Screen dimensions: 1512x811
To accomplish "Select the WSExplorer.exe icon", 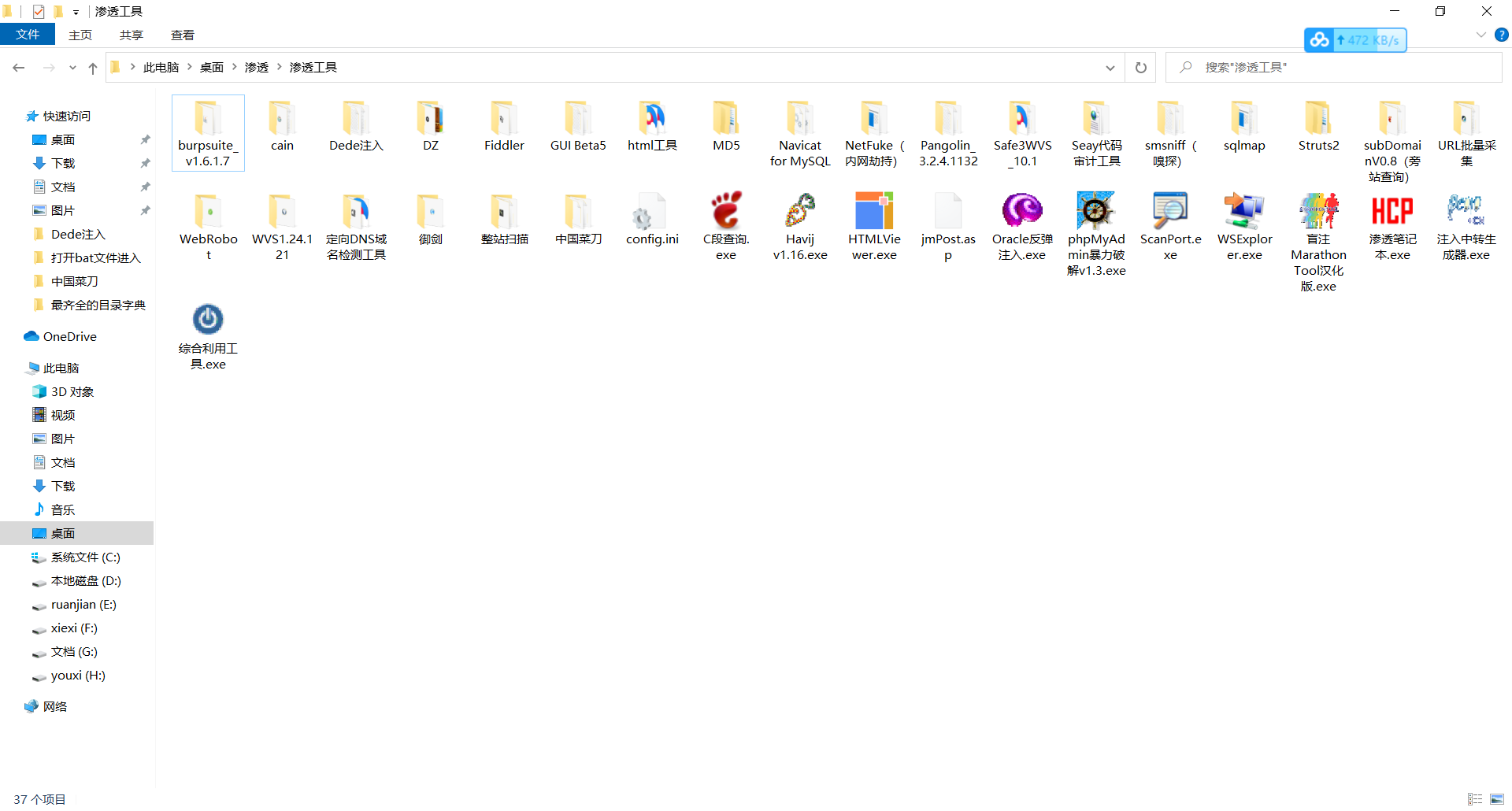I will (1244, 211).
